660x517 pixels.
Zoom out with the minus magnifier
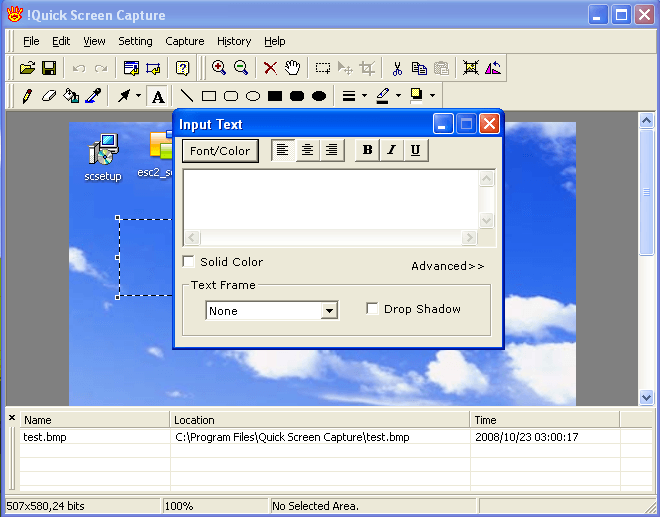(241, 68)
